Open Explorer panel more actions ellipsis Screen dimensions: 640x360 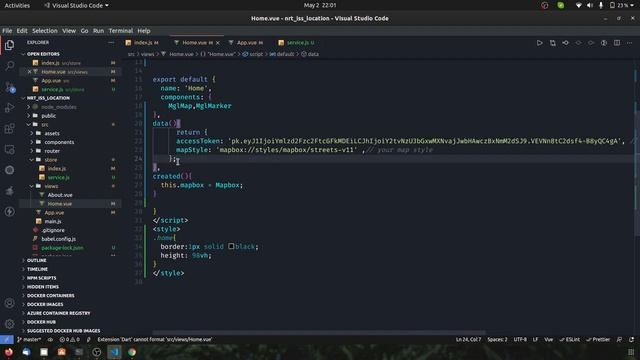(111, 42)
